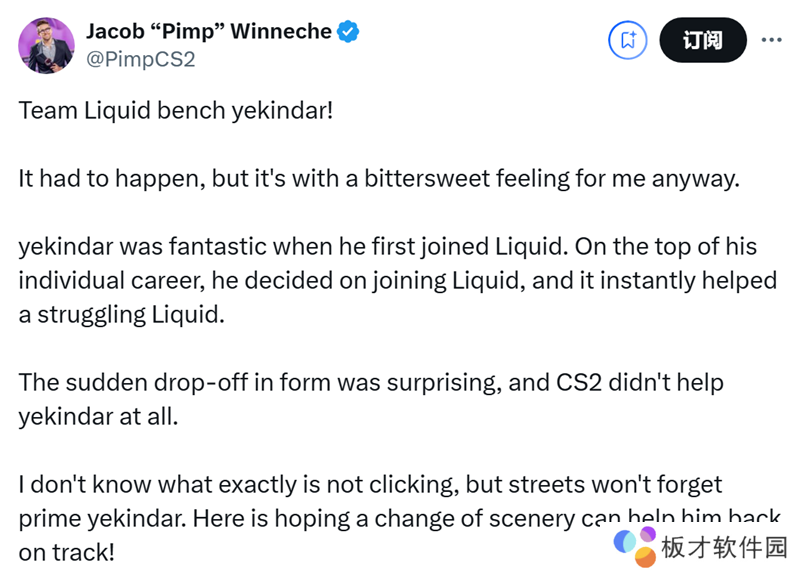800x572 pixels.
Task: Click the bookmark-with-sparkle icon button
Action: pyautogui.click(x=629, y=40)
